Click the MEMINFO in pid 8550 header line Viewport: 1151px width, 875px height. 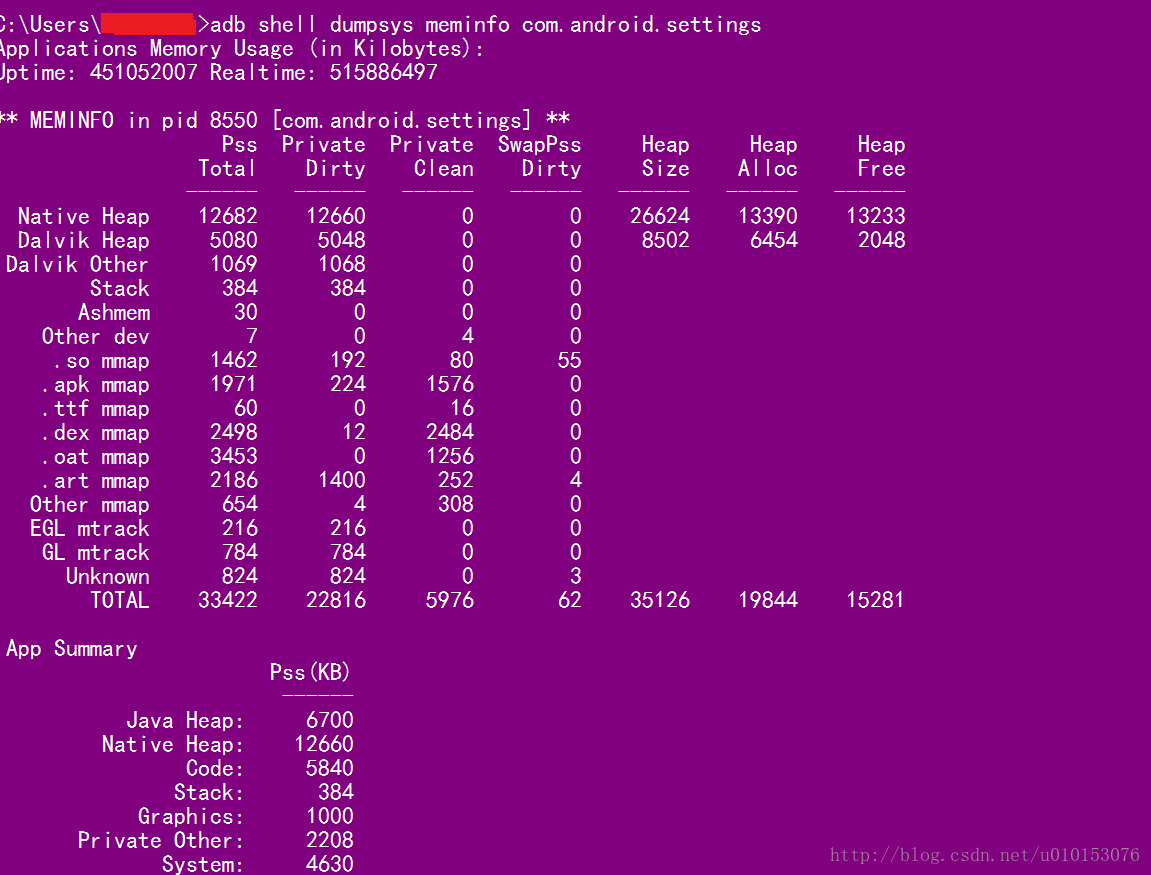[285, 120]
